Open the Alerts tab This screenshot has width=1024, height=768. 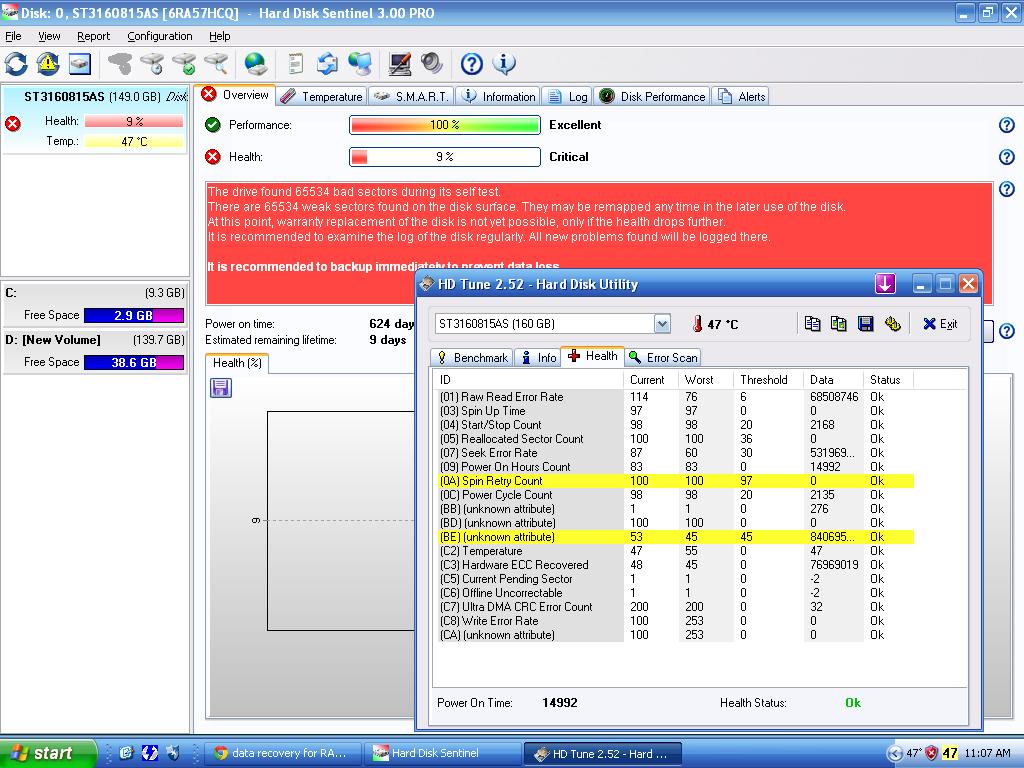coord(741,97)
